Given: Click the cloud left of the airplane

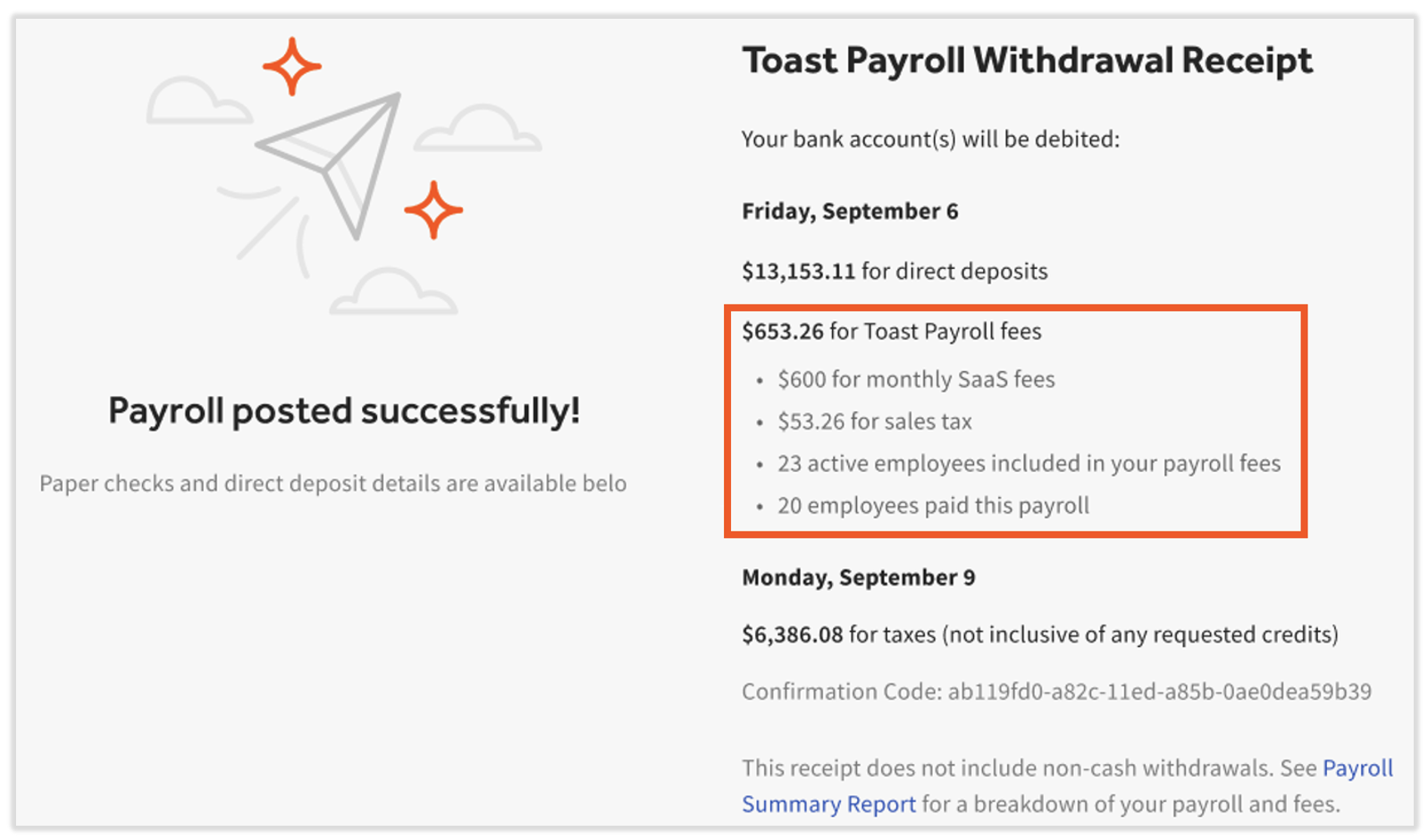Looking at the screenshot, I should [195, 103].
